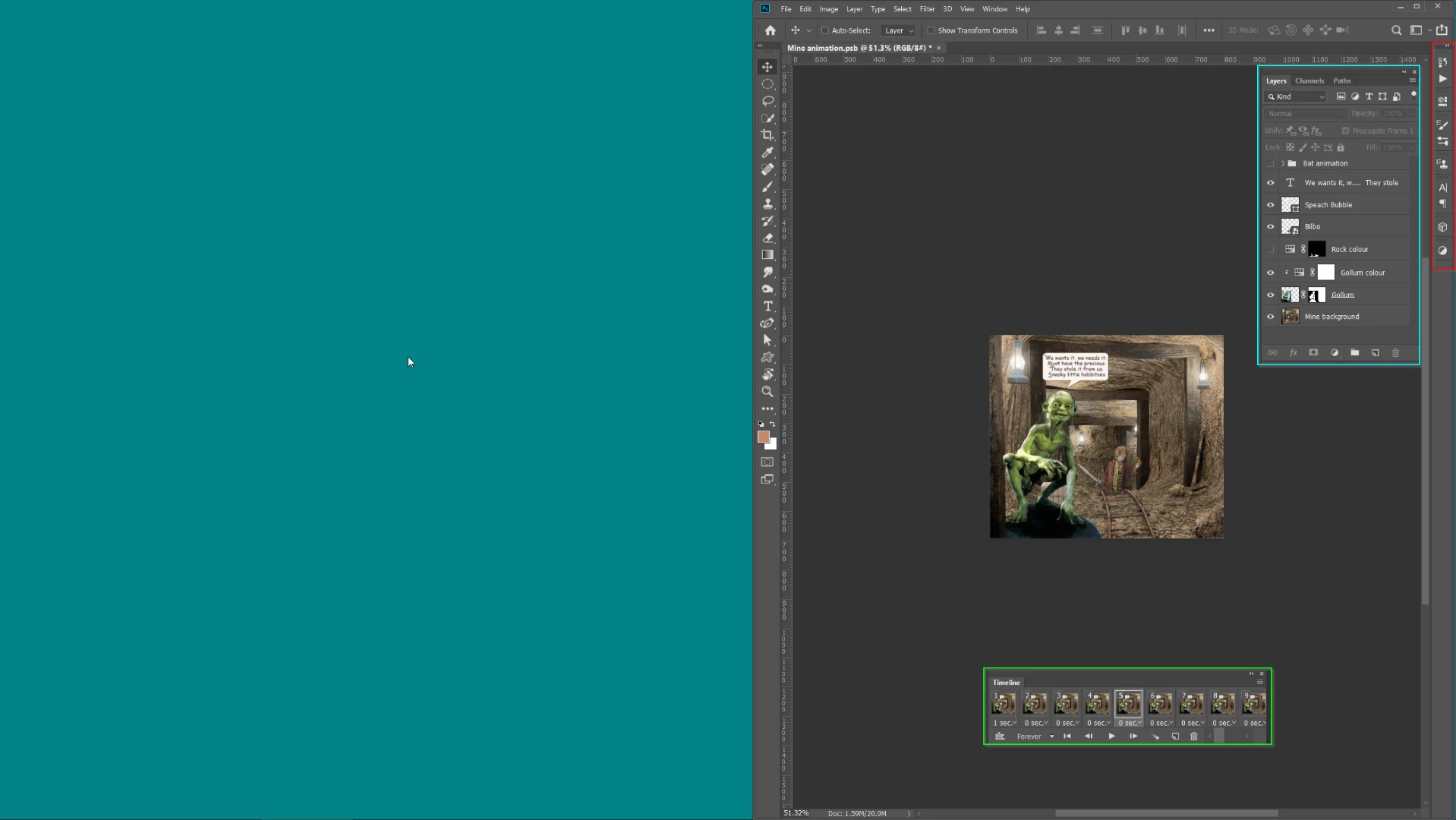Image resolution: width=1456 pixels, height=820 pixels.
Task: Click the foreground color swatch
Action: pyautogui.click(x=764, y=437)
